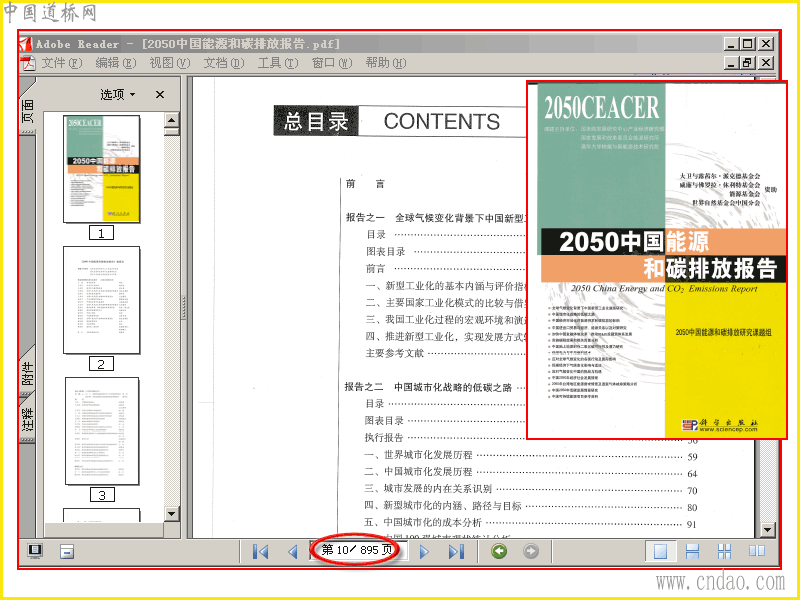Click 执行报告 contents line
Screen dimensions: 800x600
click(x=384, y=437)
